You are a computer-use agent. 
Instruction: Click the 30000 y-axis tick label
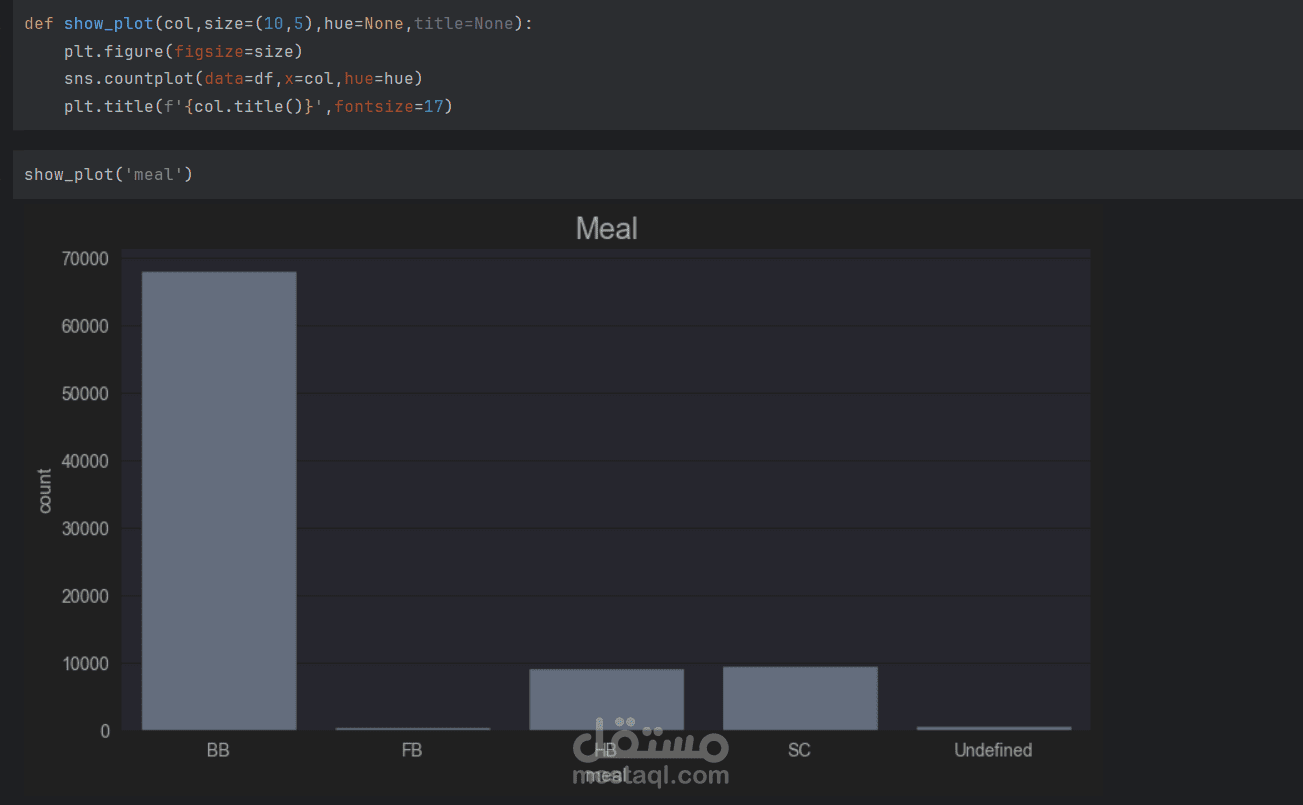(x=84, y=529)
